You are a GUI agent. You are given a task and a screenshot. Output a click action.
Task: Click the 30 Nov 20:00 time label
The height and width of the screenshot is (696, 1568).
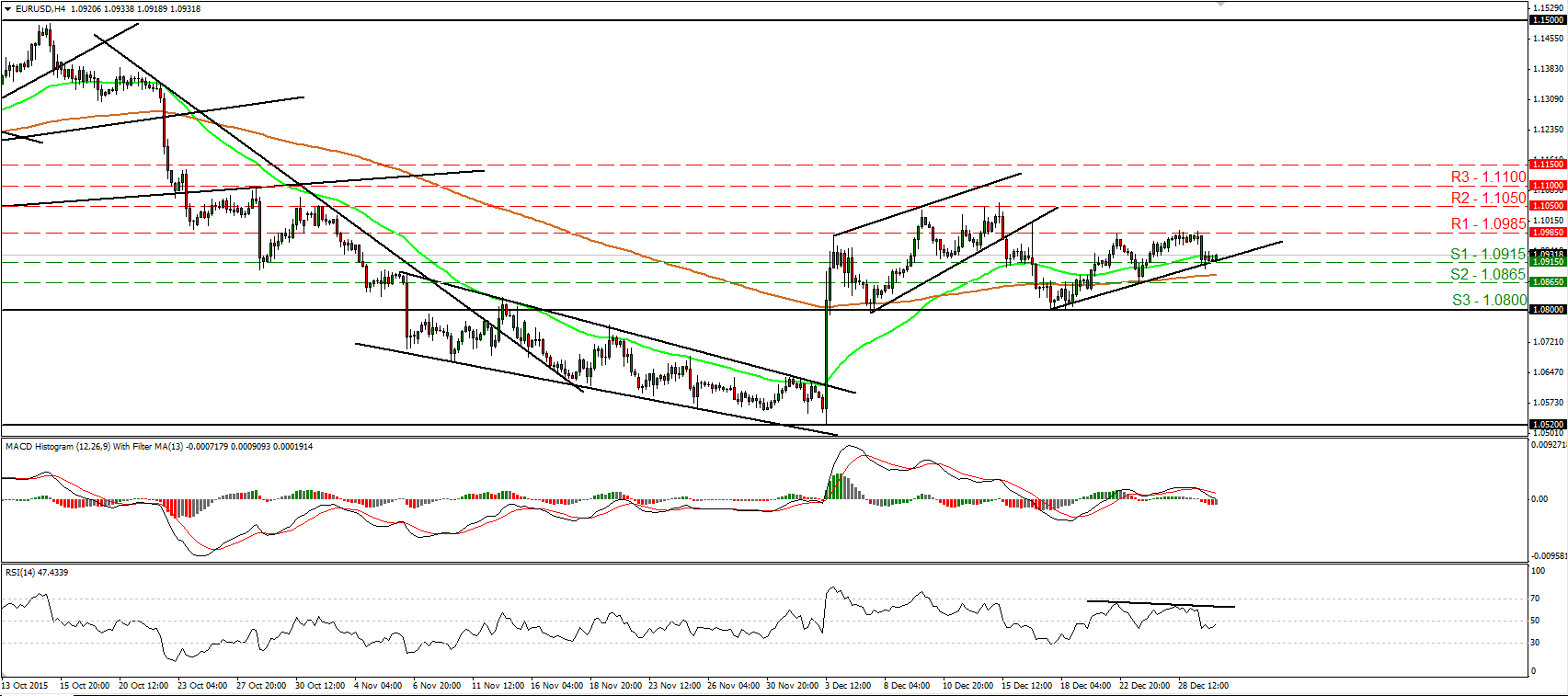pos(792,685)
